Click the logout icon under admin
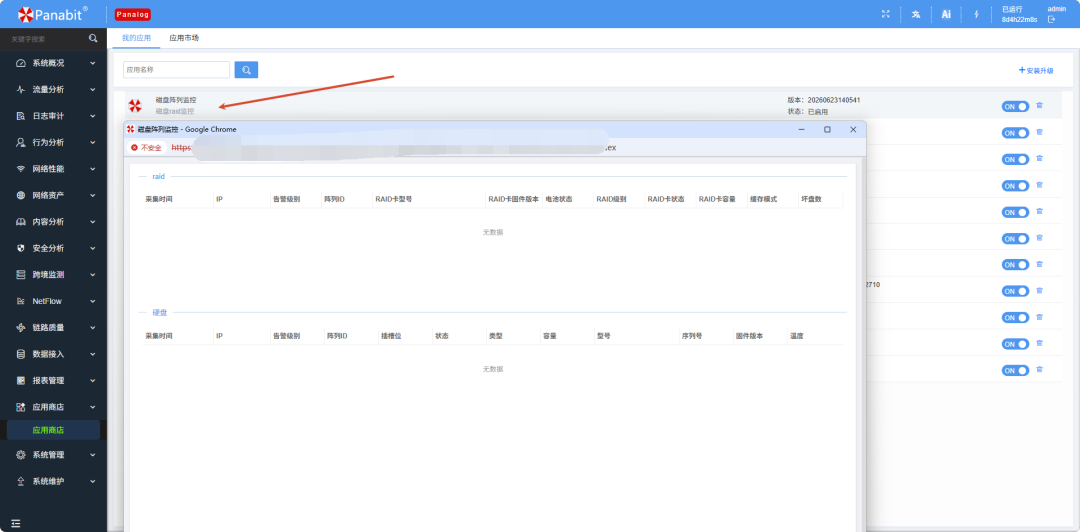The height and width of the screenshot is (532, 1080). click(1052, 19)
